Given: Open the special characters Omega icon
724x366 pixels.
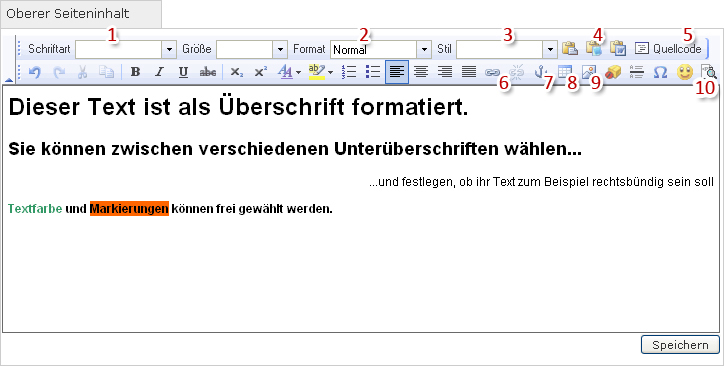Looking at the screenshot, I should [661, 72].
